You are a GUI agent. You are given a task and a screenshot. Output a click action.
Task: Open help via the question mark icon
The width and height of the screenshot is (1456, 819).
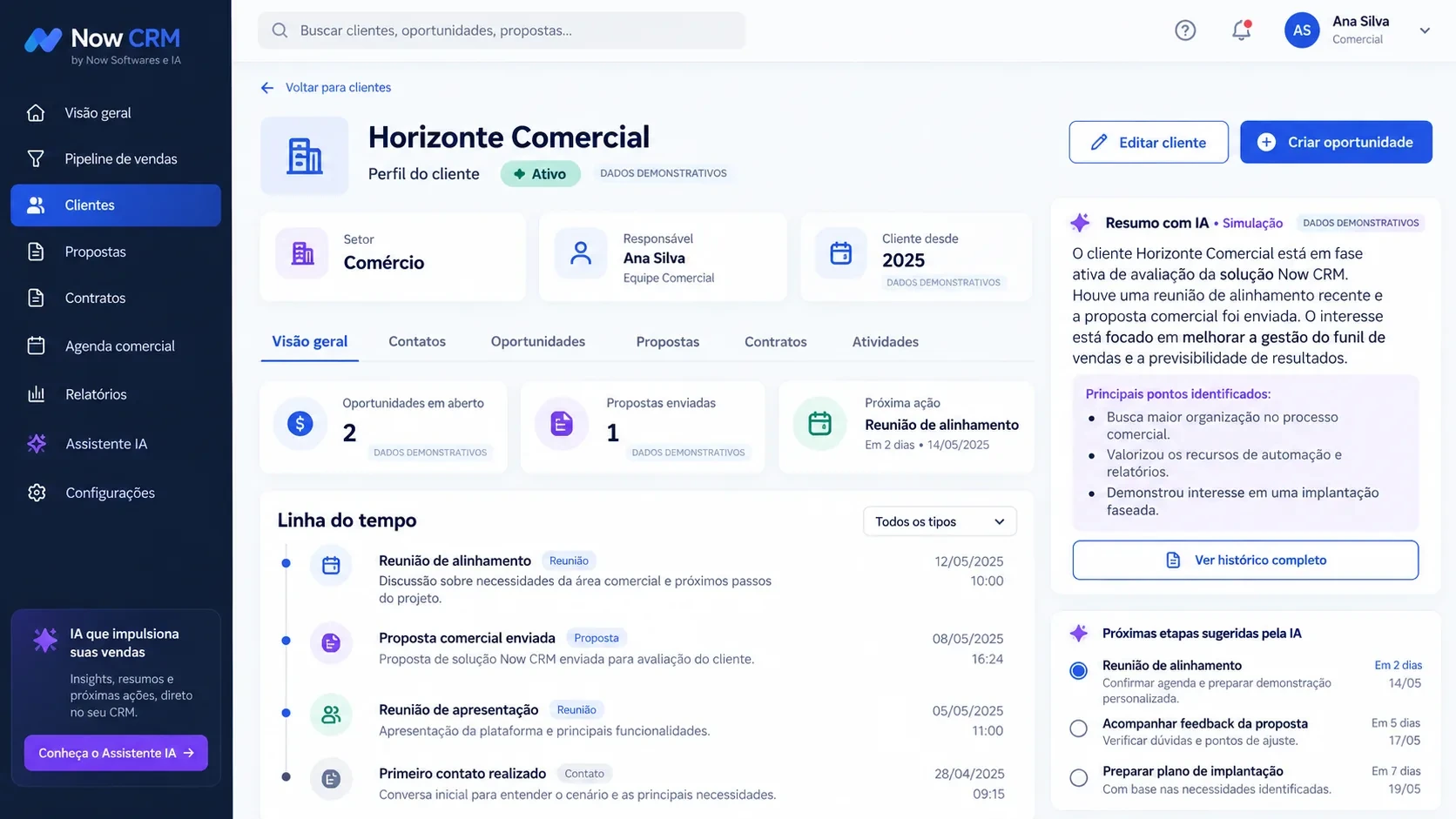pyautogui.click(x=1185, y=30)
